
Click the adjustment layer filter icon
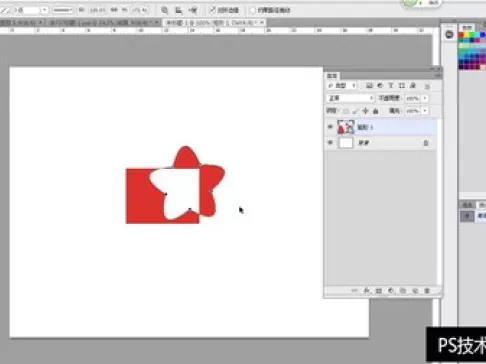(380, 86)
